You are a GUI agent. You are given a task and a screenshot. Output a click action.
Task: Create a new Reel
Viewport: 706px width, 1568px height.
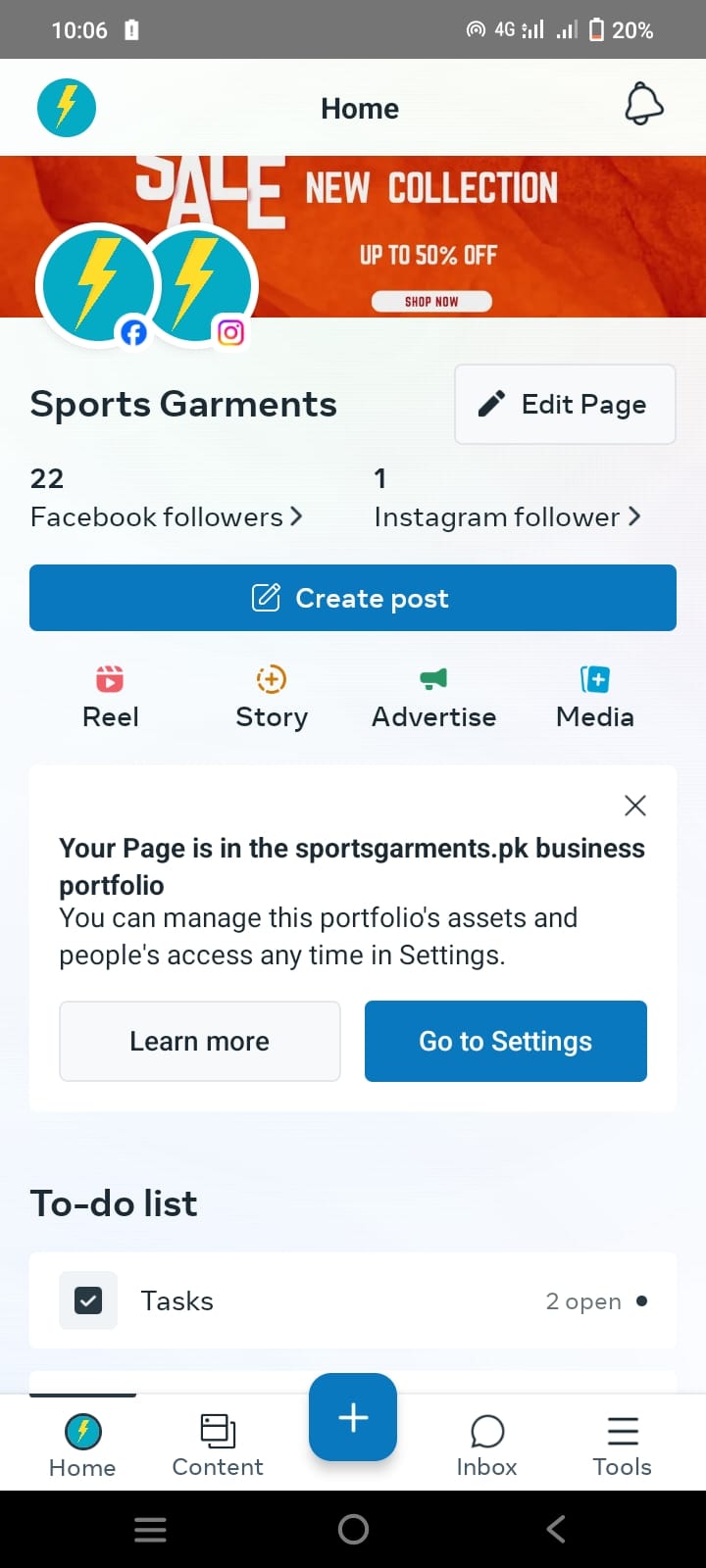pos(110,697)
